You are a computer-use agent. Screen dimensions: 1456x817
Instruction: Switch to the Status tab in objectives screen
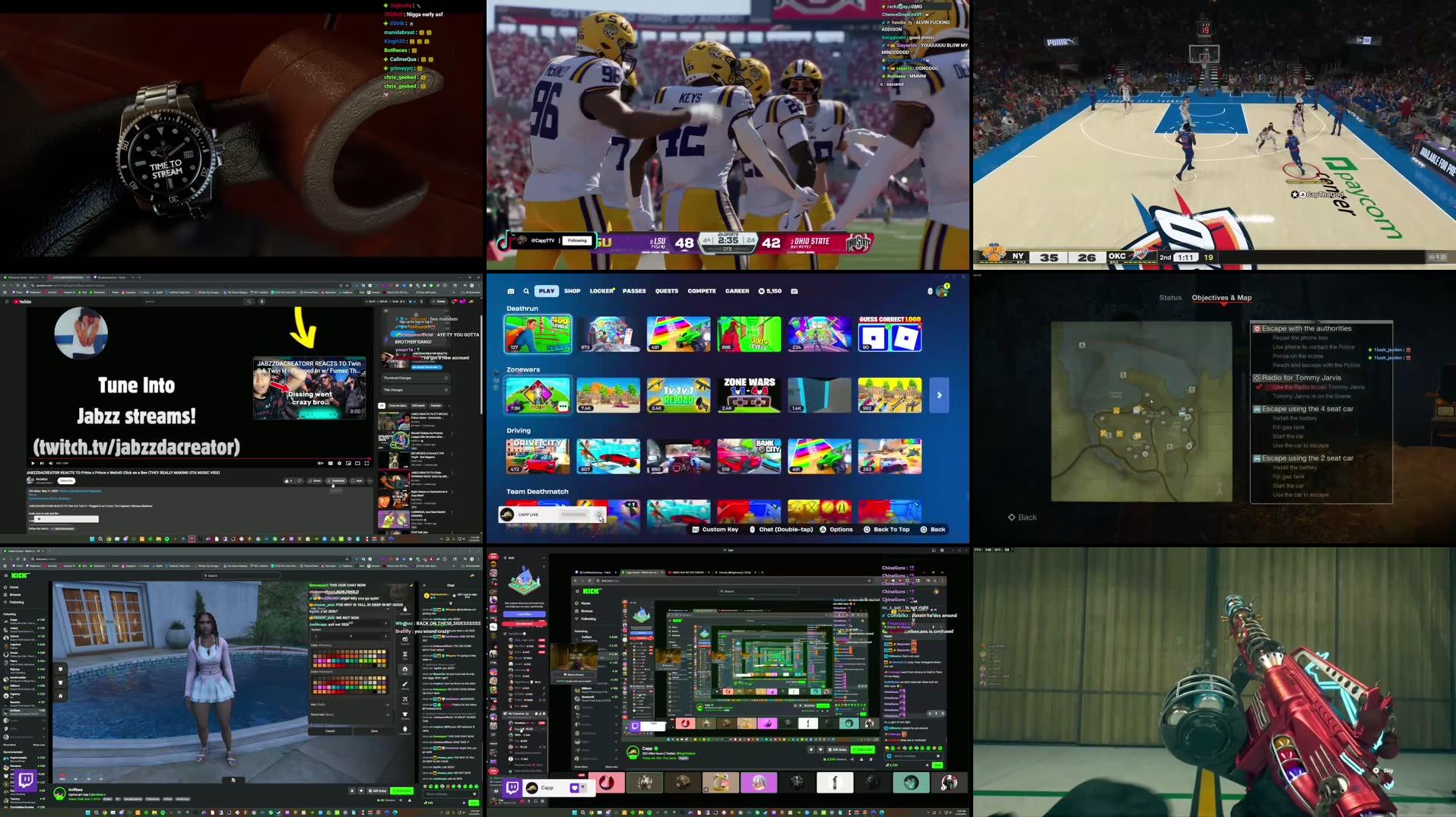pyautogui.click(x=1170, y=298)
